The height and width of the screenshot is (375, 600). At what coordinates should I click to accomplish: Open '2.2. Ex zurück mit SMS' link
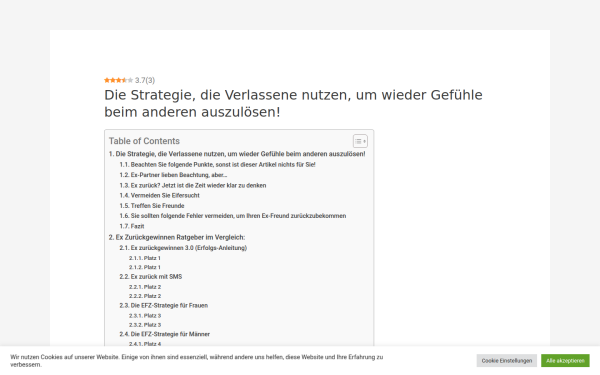click(150, 276)
